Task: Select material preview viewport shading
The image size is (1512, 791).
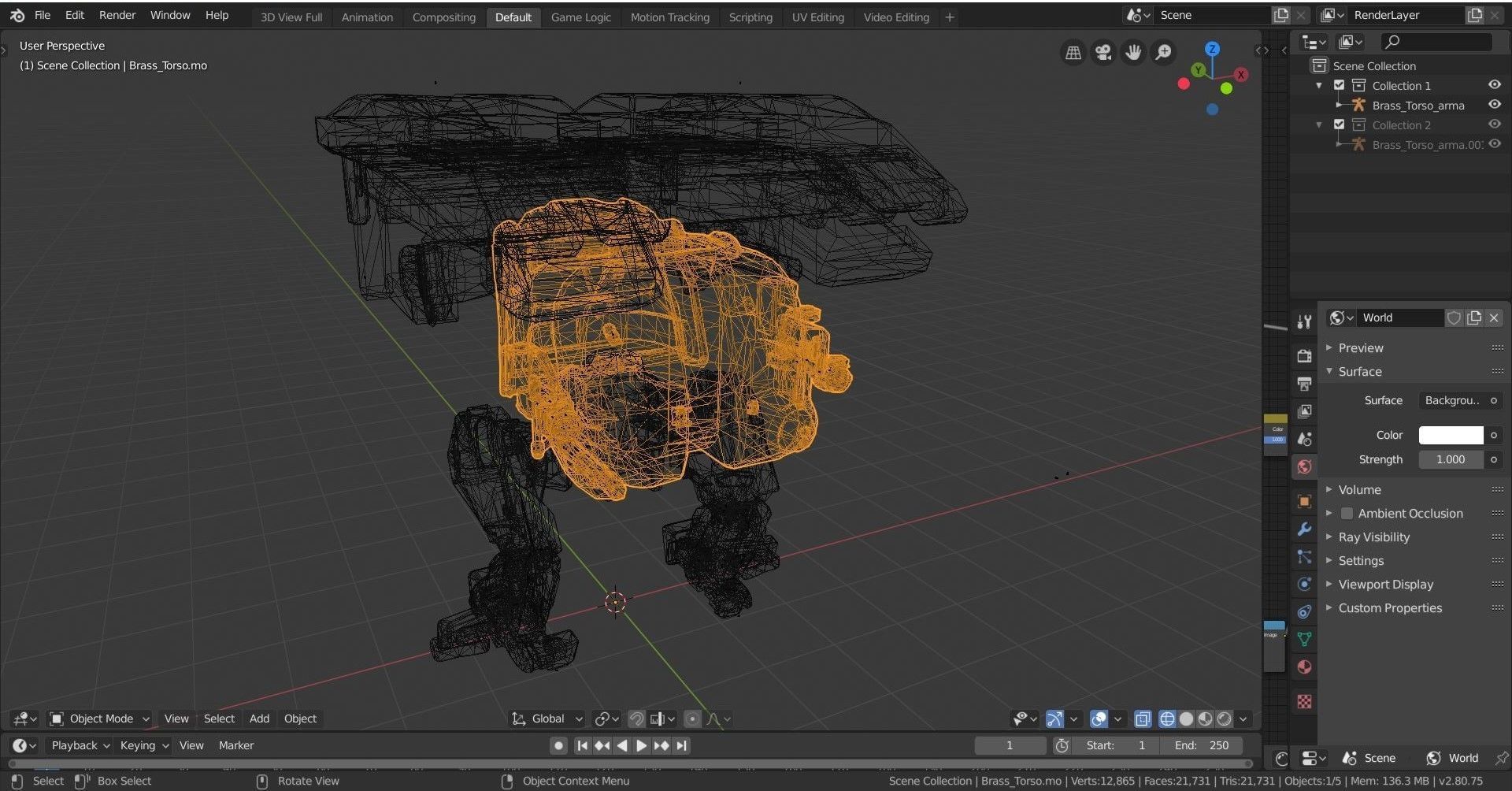Action: click(1205, 719)
